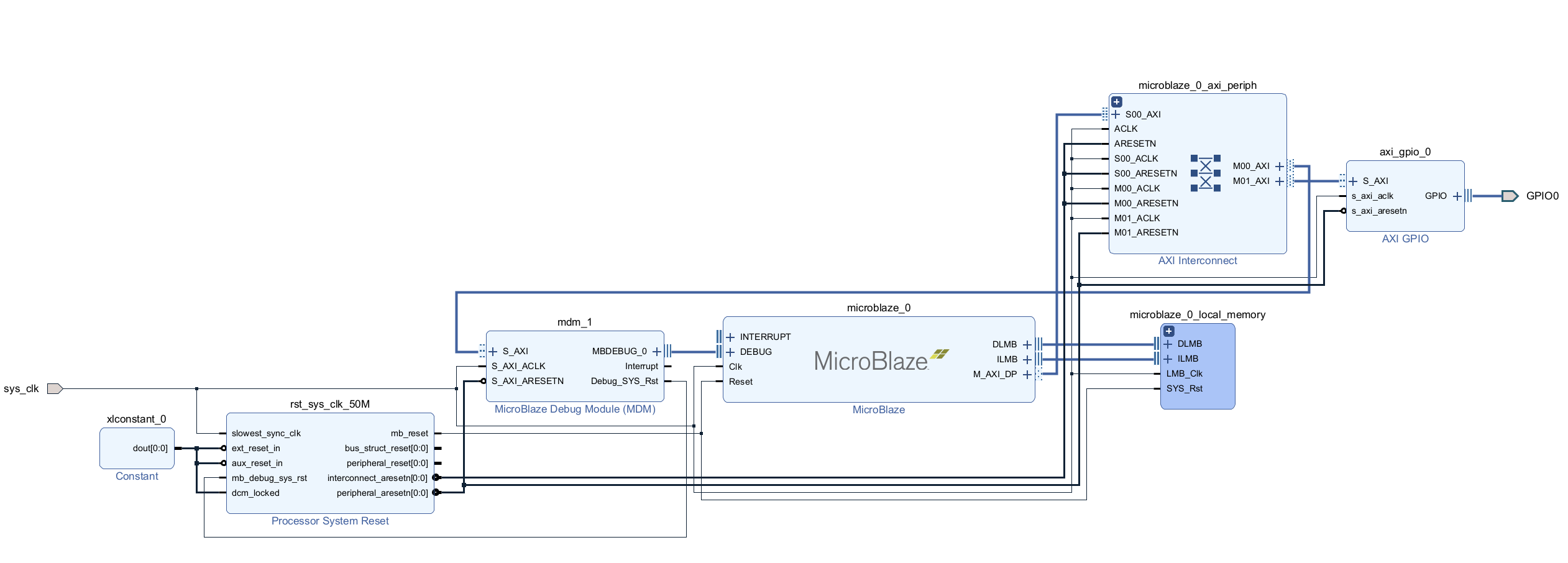Select the peripheral_aresetn[0:0] pin
The image size is (1568, 563).
(x=382, y=493)
